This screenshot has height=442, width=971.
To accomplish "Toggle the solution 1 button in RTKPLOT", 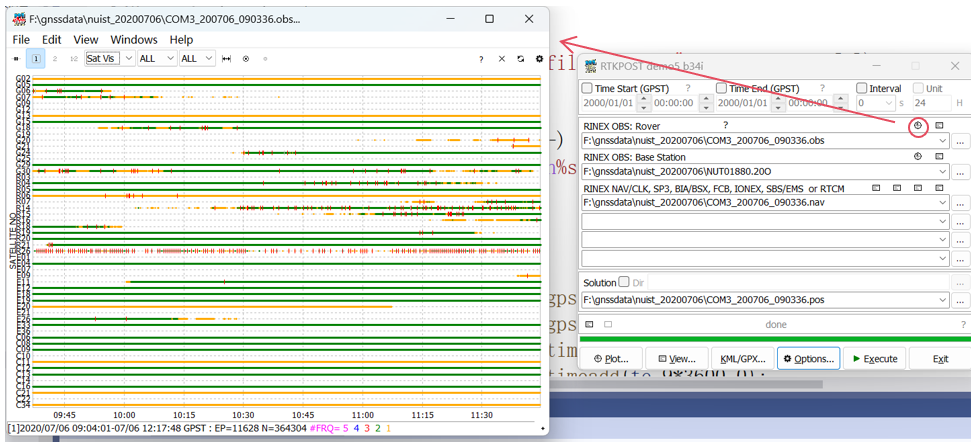I will click(x=36, y=58).
